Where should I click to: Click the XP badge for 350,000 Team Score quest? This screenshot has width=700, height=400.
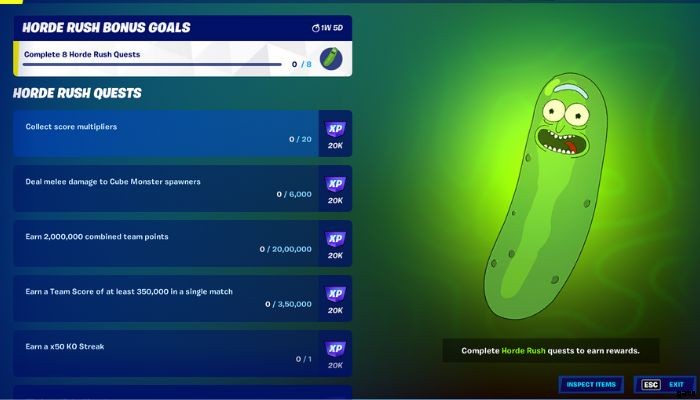[x=335, y=294]
